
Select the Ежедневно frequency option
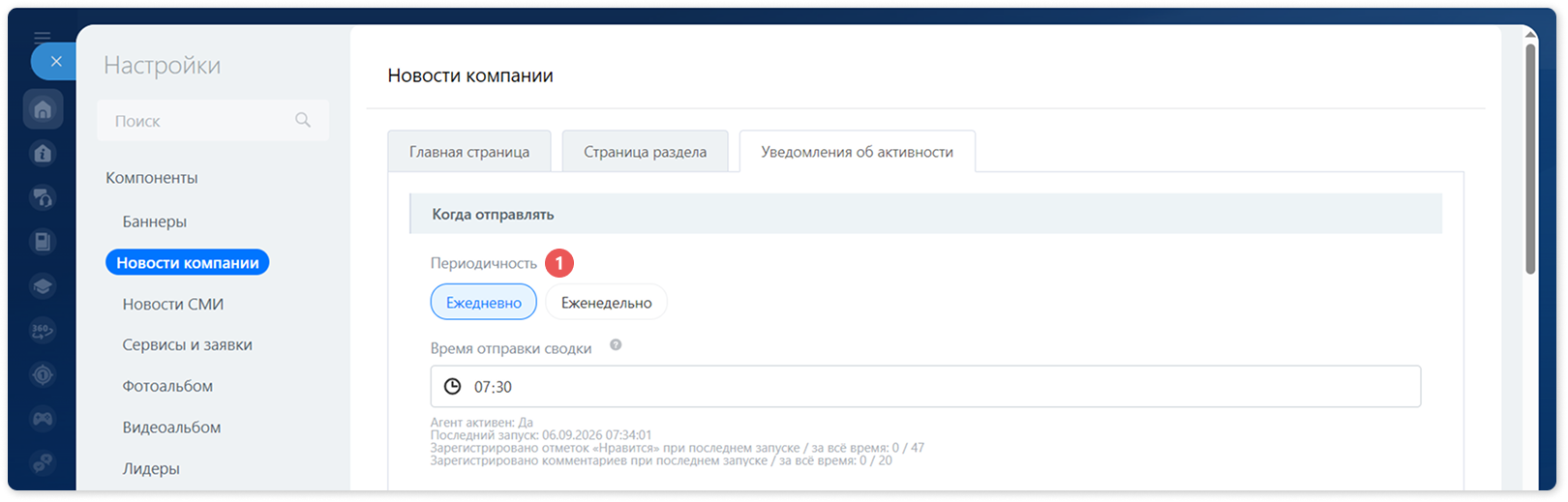click(x=483, y=302)
